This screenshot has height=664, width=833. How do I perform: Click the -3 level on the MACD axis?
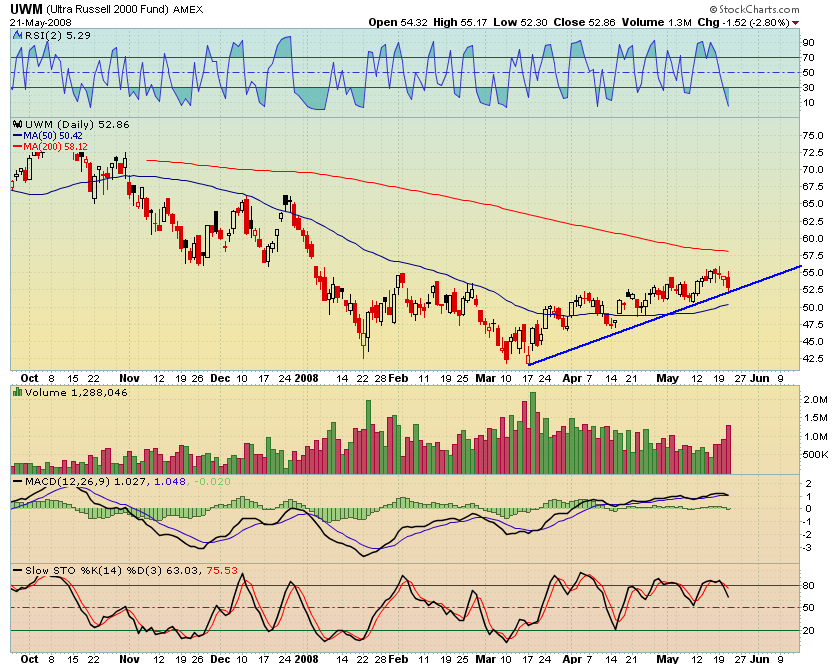coord(808,548)
